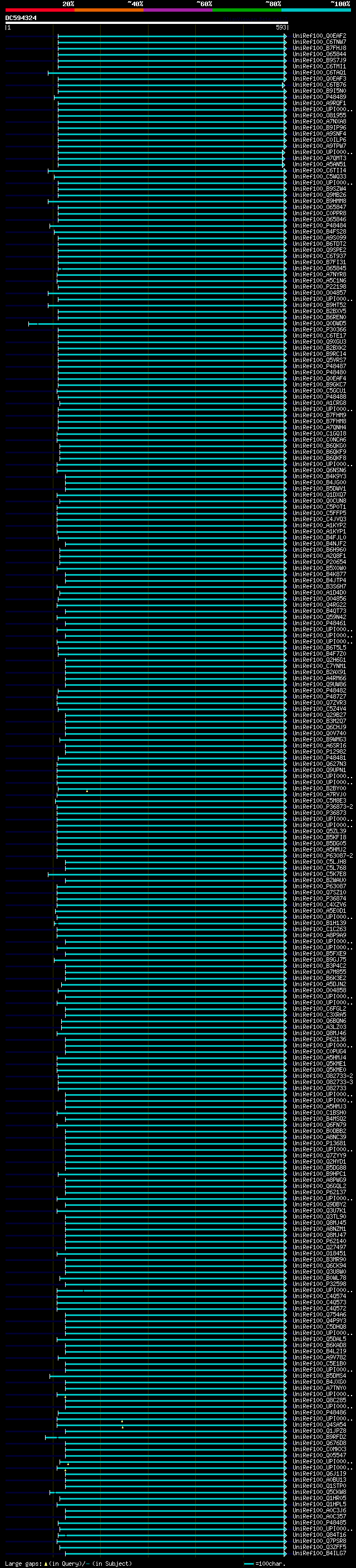Click hit label UniRef100_C6TB76
This screenshot has height=1568, width=356.
click(x=319, y=85)
